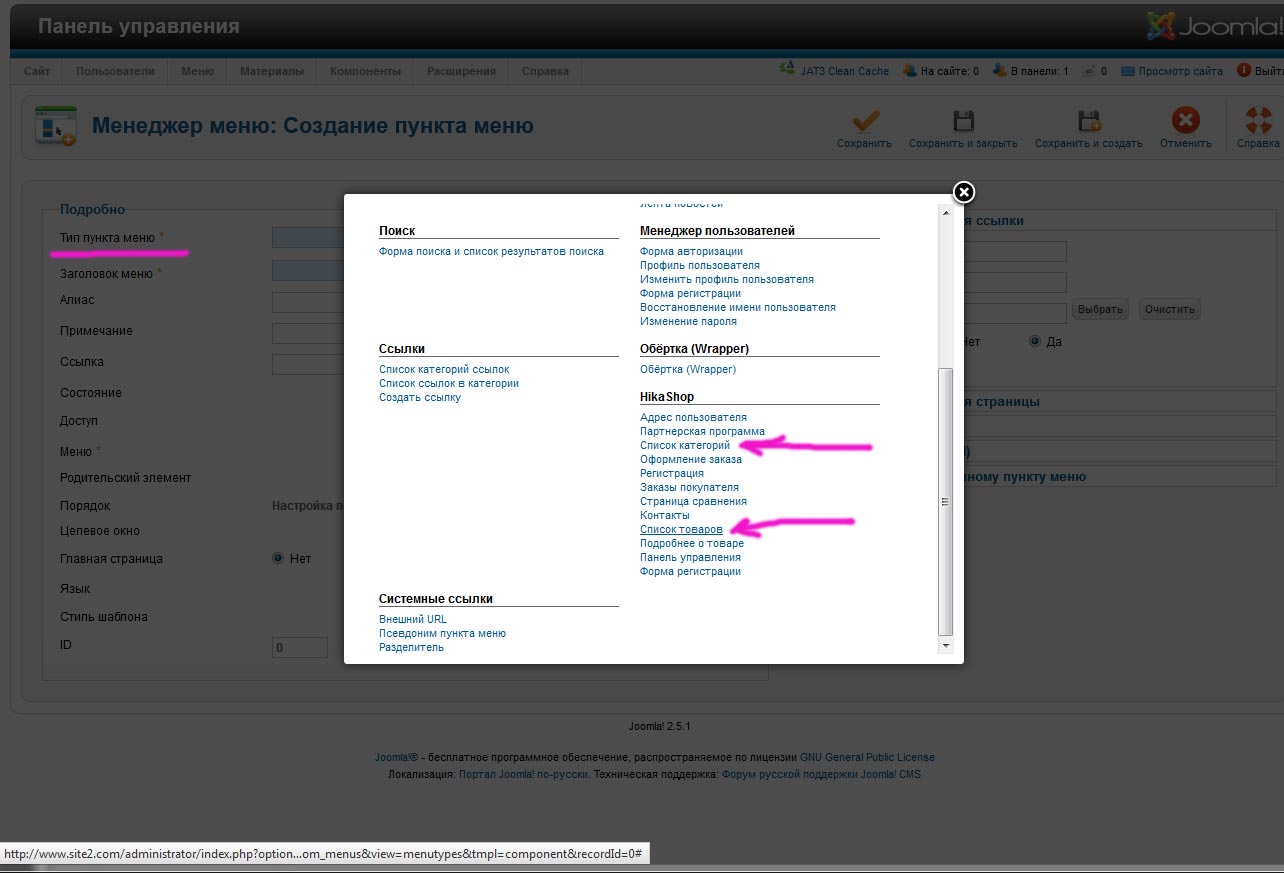The height and width of the screenshot is (873, 1284).
Task: Choose Список категорий ссылок link
Action: 444,369
